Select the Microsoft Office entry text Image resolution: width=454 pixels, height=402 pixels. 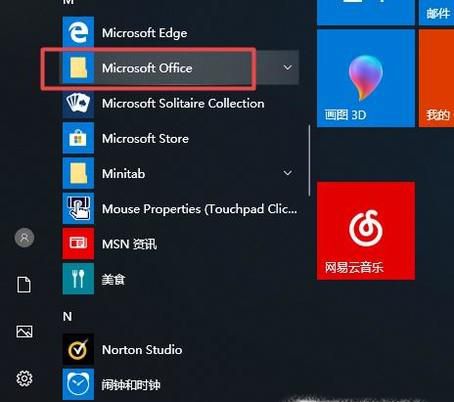[x=147, y=68]
